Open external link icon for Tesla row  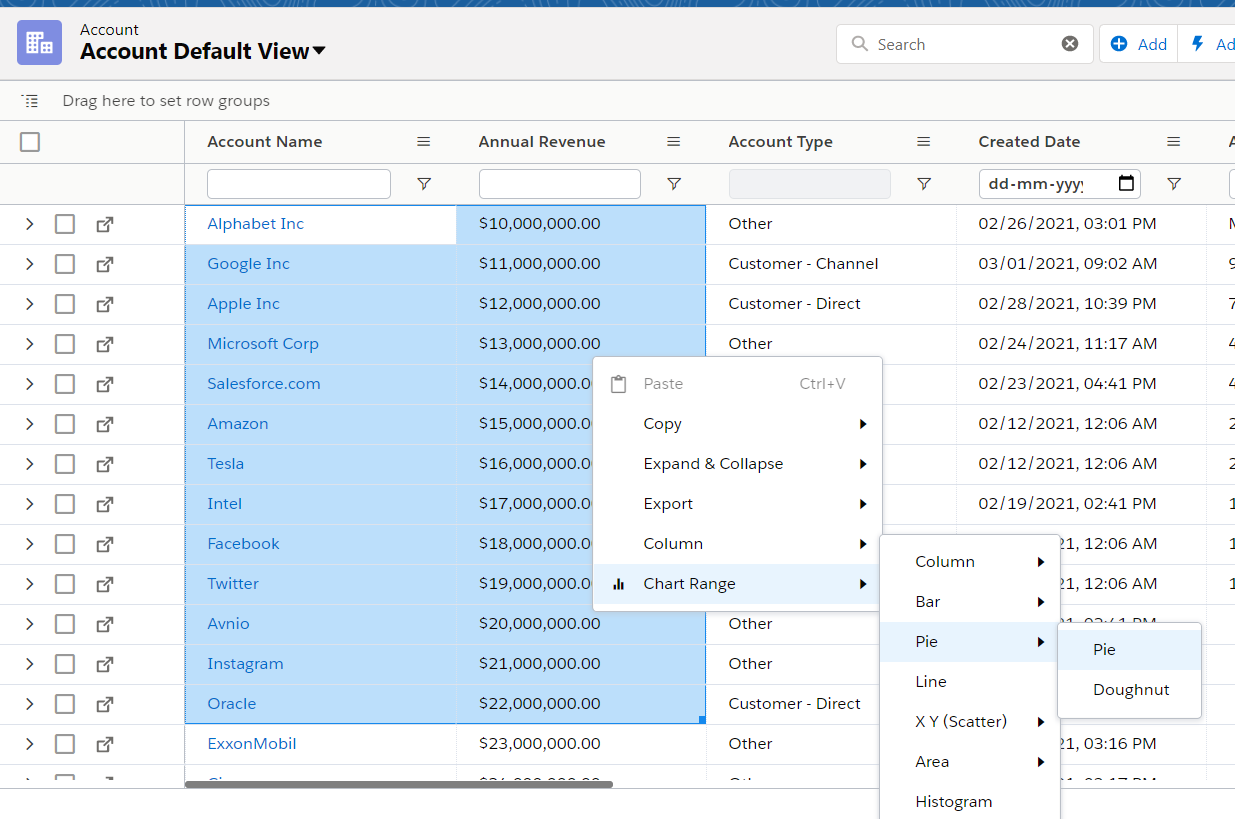pos(104,464)
